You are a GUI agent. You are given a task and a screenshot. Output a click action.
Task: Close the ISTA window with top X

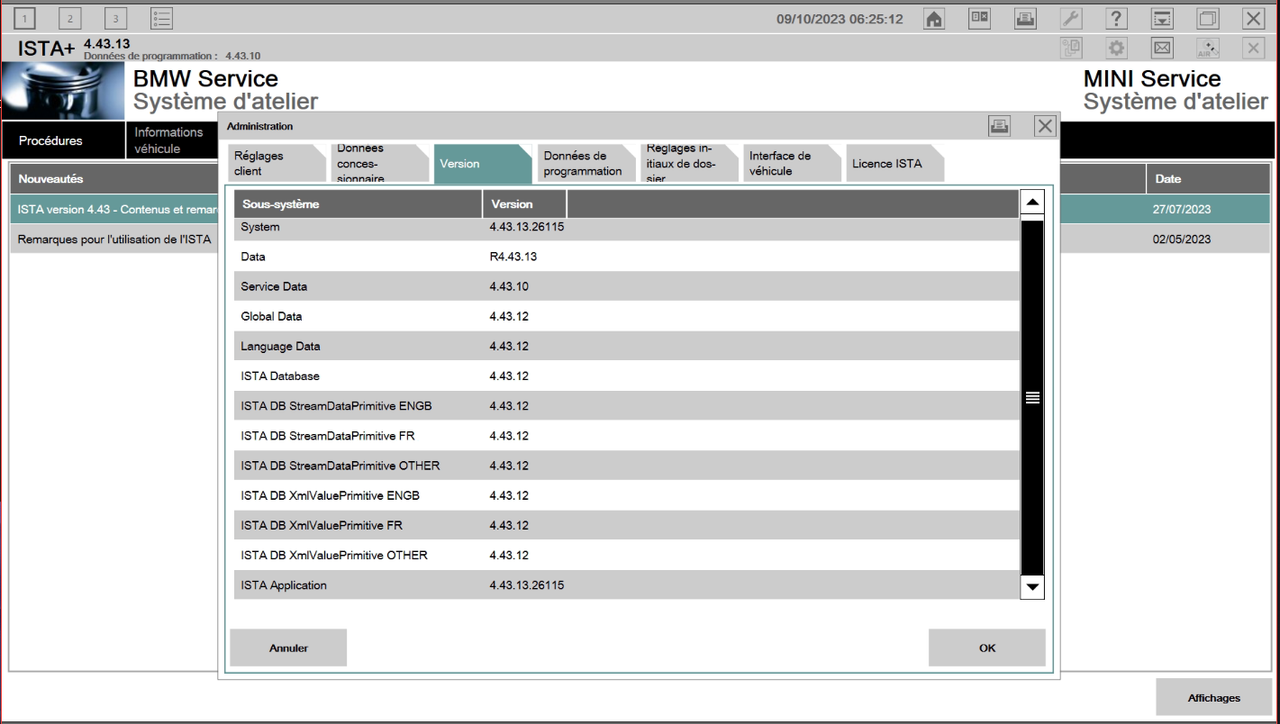1253,19
